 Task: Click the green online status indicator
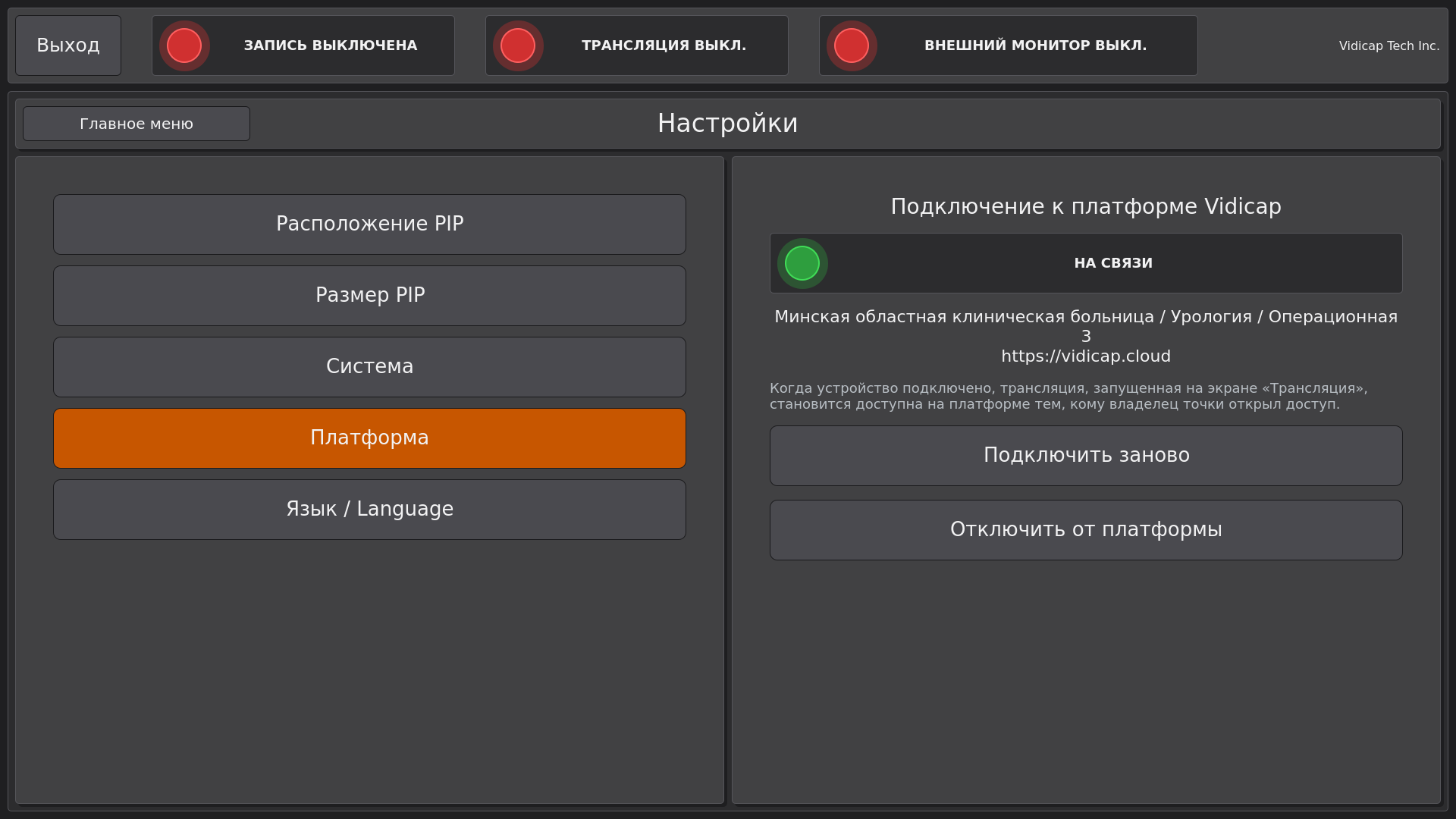pyautogui.click(x=802, y=263)
